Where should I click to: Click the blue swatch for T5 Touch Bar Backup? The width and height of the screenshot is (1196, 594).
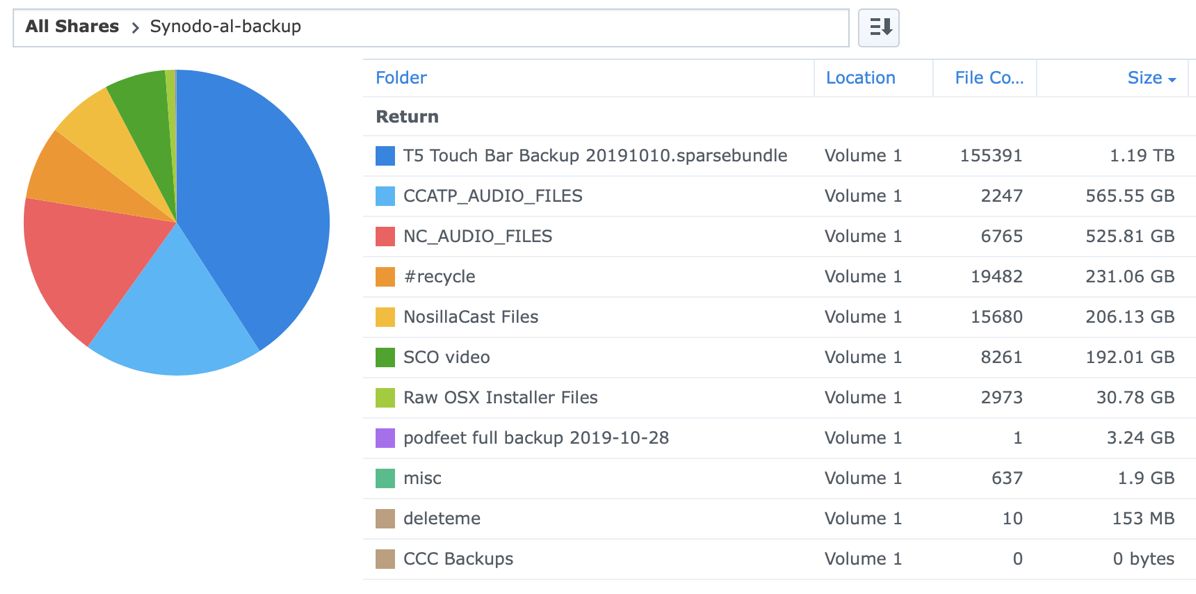[385, 156]
